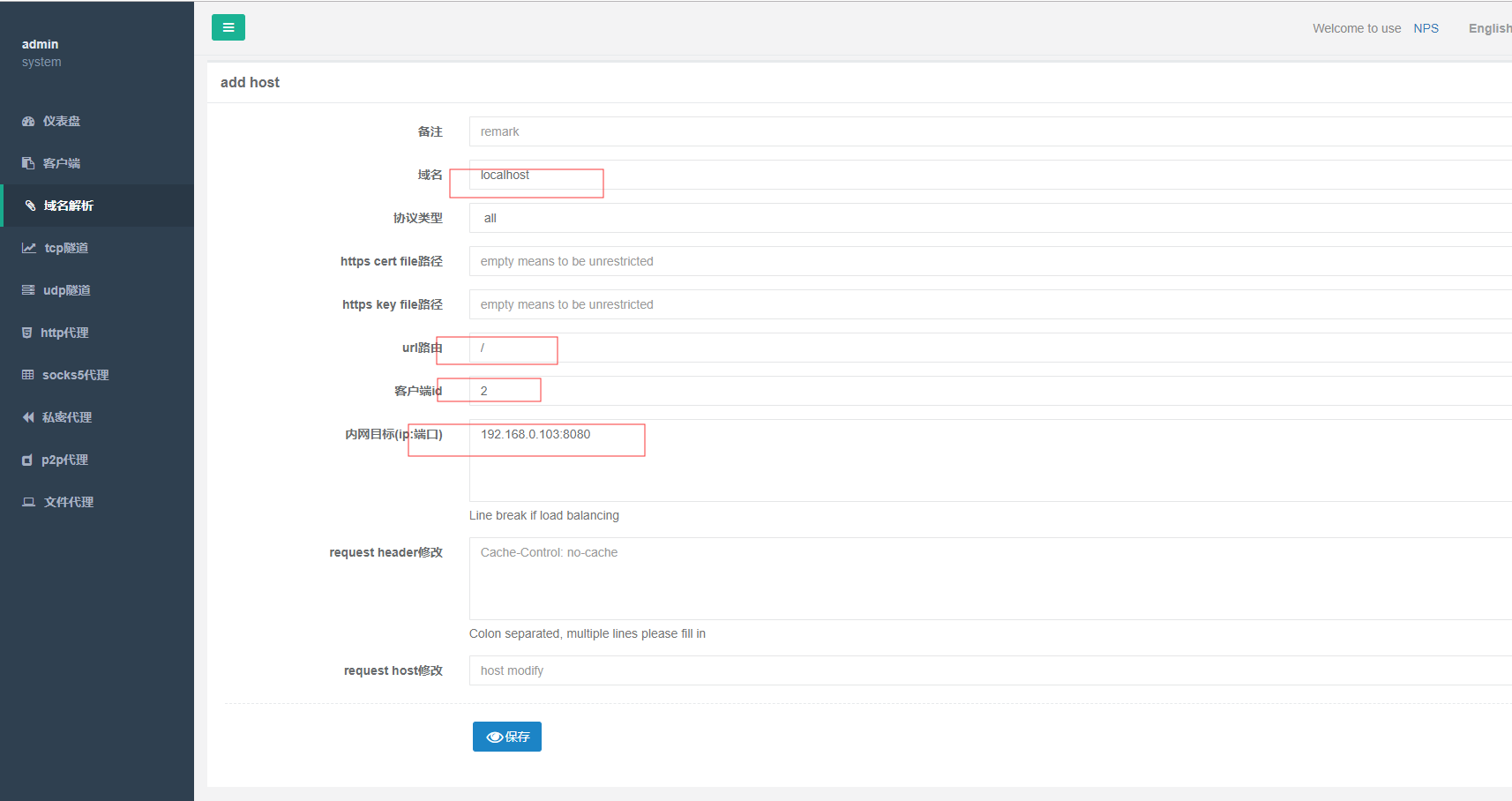Click the 域名解析 paperclip icon
The image size is (1512, 801).
point(30,206)
